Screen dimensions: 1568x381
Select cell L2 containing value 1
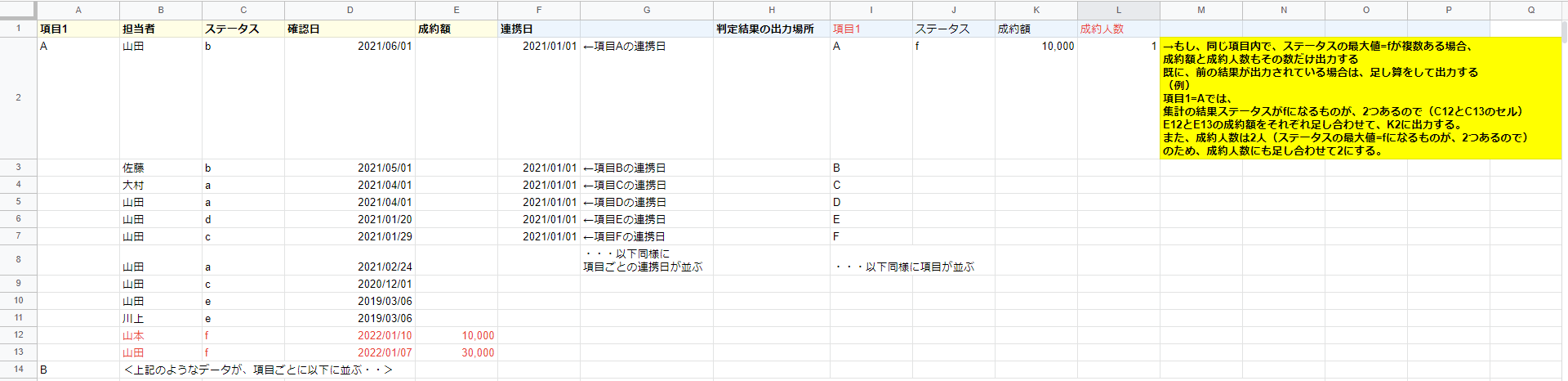(x=1118, y=98)
